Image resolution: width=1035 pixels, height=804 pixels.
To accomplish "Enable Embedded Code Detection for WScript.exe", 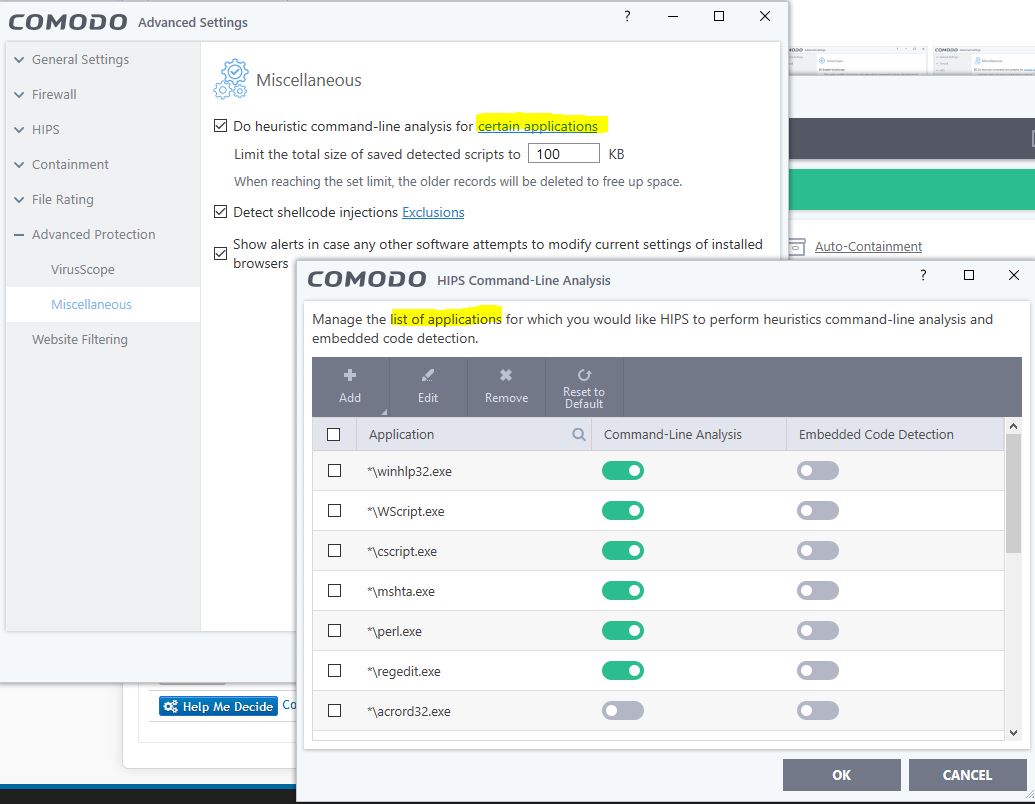I will point(818,511).
